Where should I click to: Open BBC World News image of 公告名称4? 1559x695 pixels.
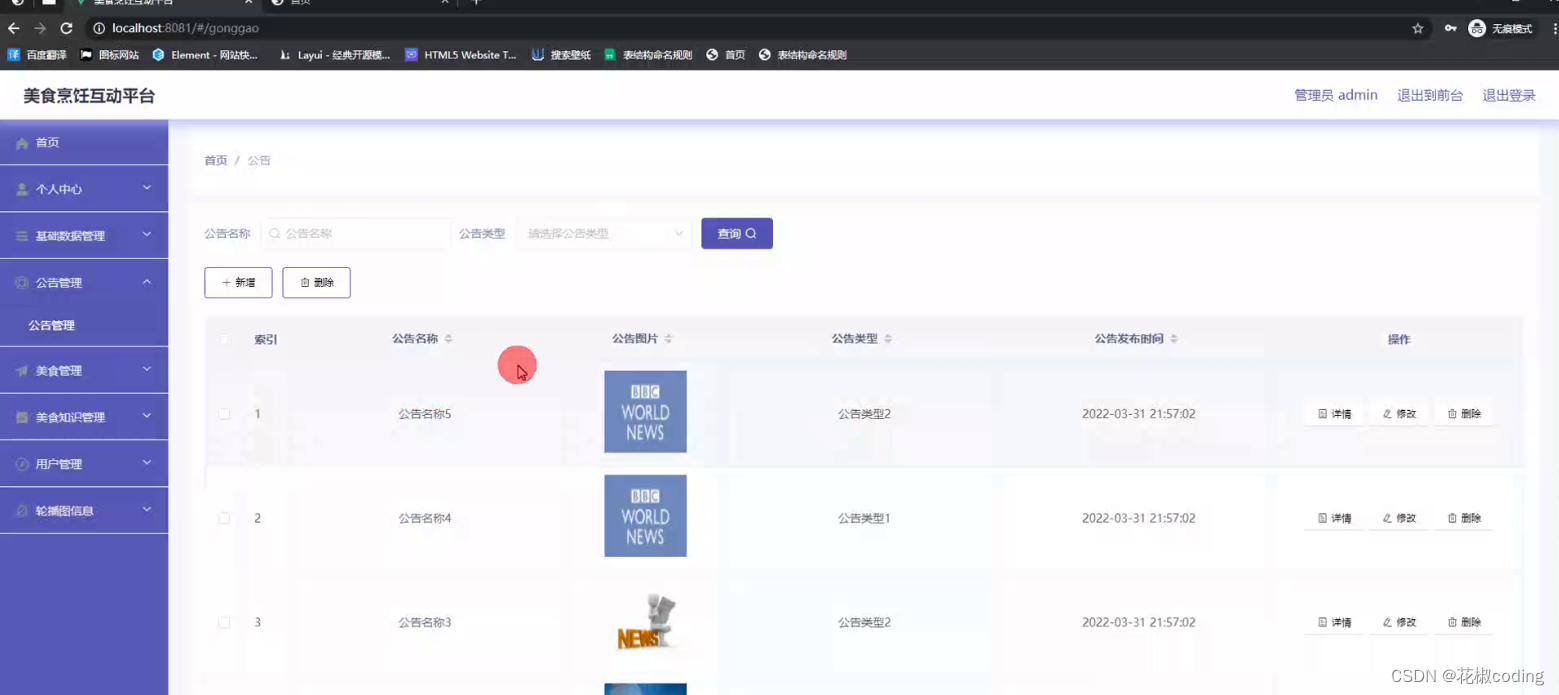click(645, 516)
